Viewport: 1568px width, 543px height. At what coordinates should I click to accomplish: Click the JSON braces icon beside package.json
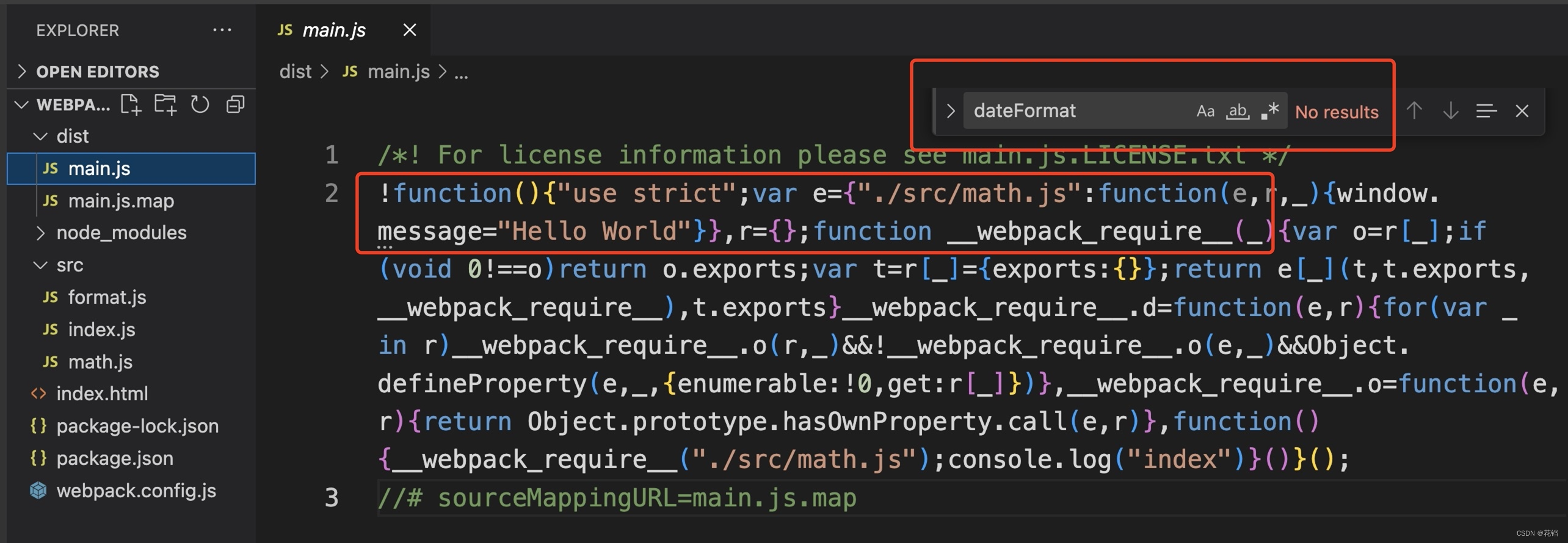coord(38,458)
